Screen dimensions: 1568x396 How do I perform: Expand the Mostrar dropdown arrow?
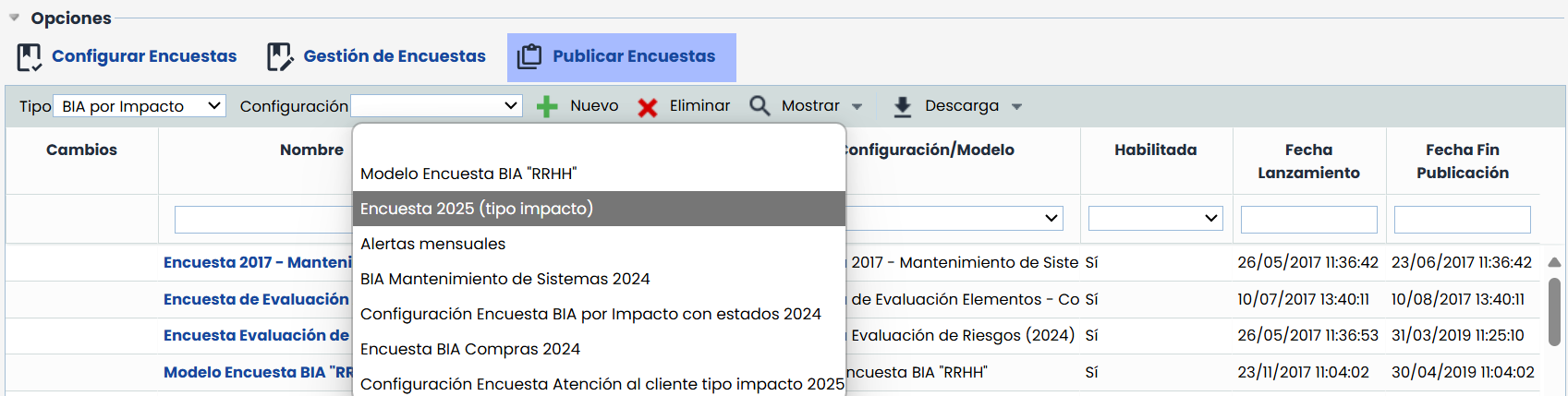tap(857, 107)
